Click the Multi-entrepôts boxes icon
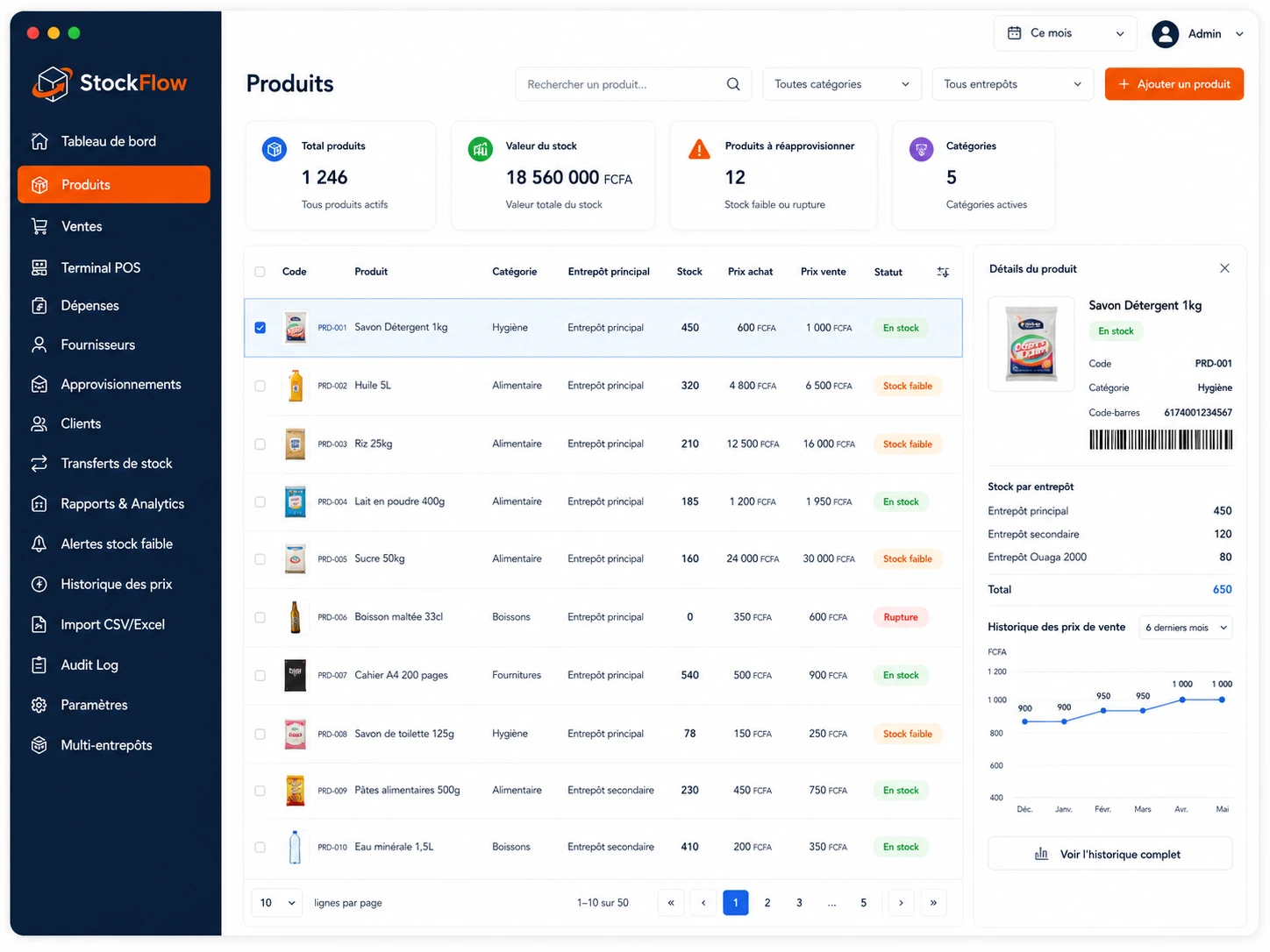This screenshot has height=952, width=1270. point(39,745)
